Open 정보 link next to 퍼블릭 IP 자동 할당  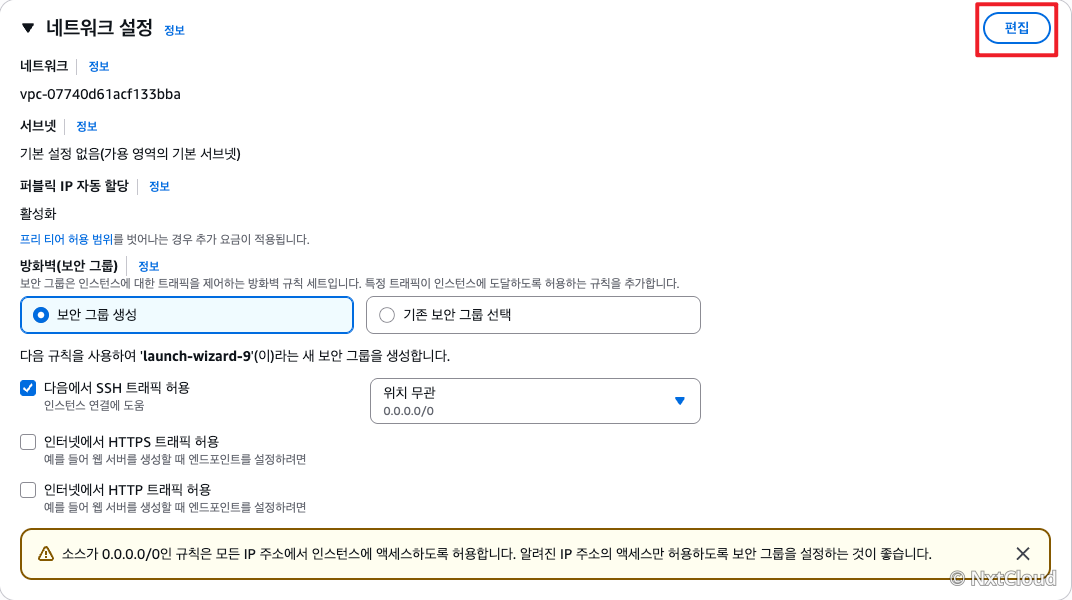159,187
